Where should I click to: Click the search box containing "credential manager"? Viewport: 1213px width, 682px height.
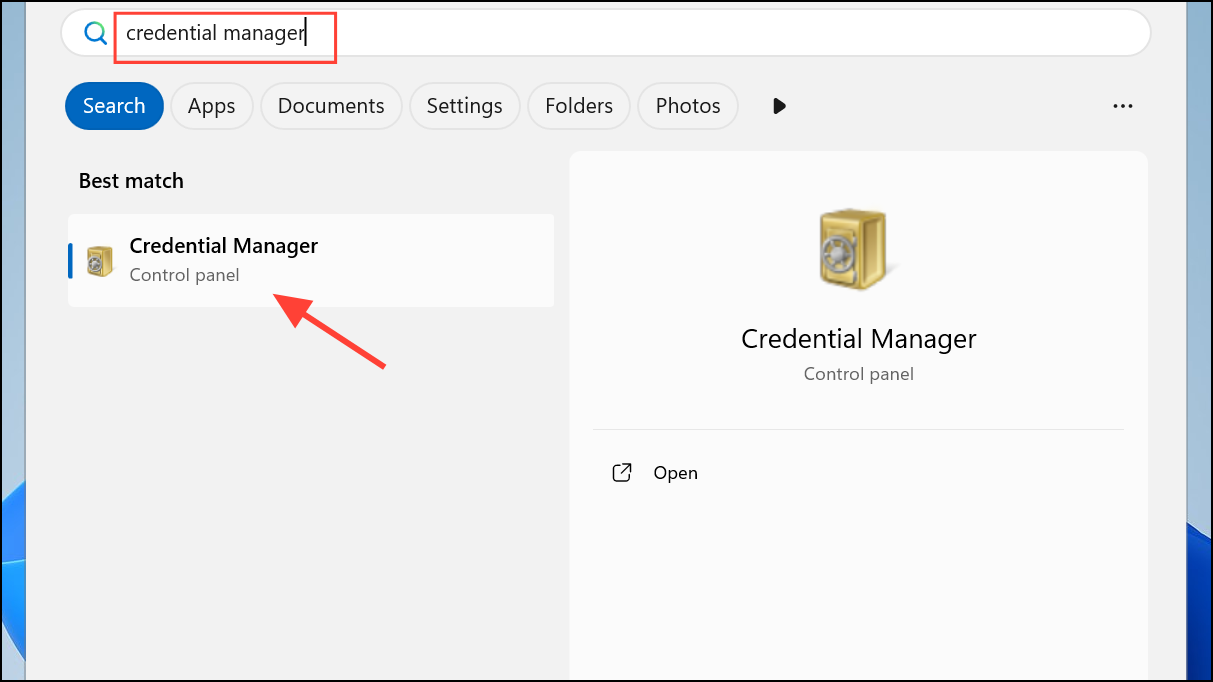pos(606,33)
